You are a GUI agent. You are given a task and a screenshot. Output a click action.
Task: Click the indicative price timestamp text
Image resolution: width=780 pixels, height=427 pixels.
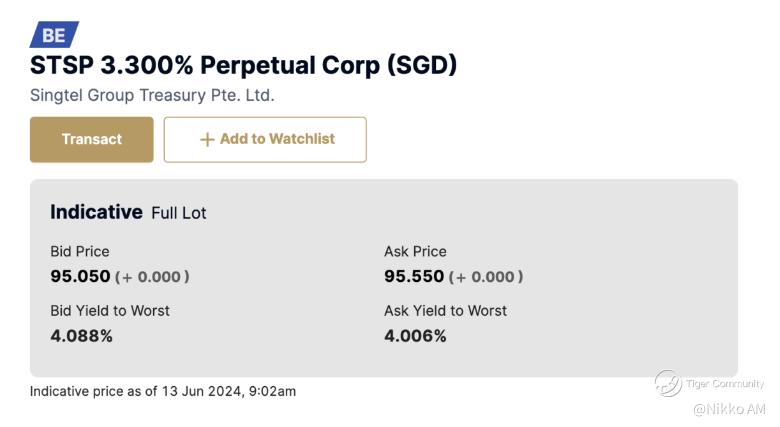(x=163, y=391)
